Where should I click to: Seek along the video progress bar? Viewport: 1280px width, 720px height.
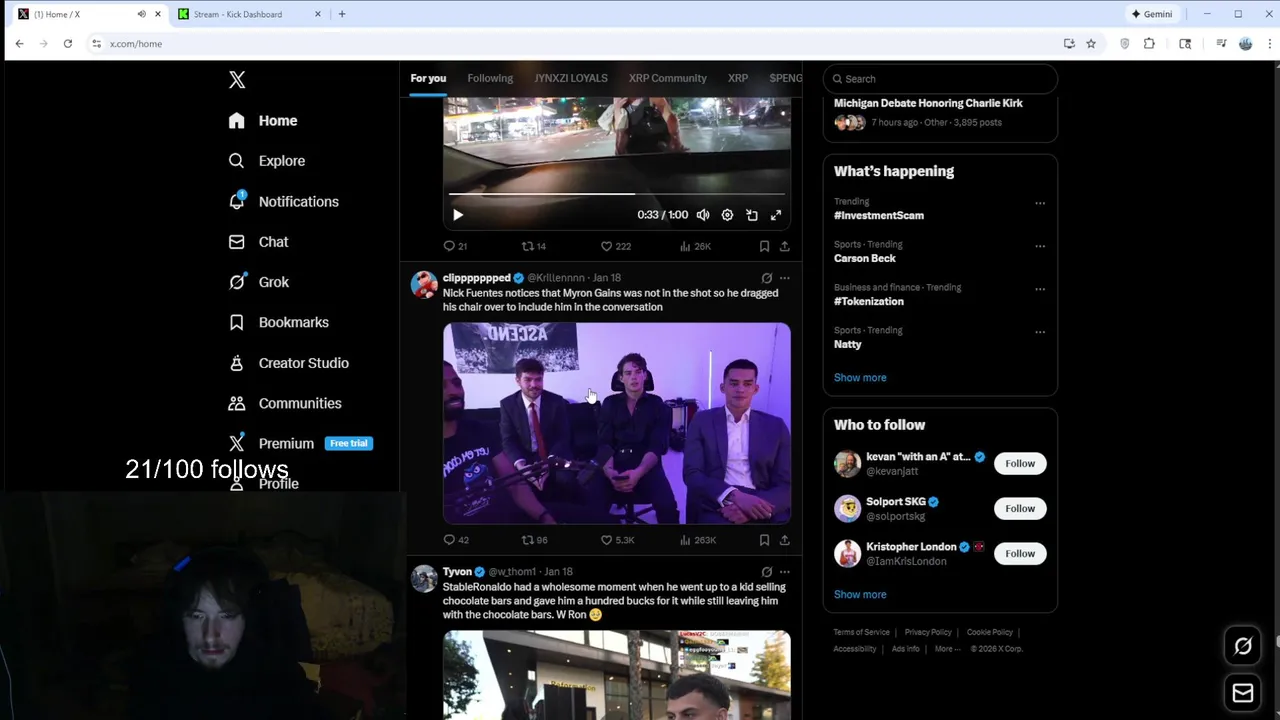click(x=616, y=194)
